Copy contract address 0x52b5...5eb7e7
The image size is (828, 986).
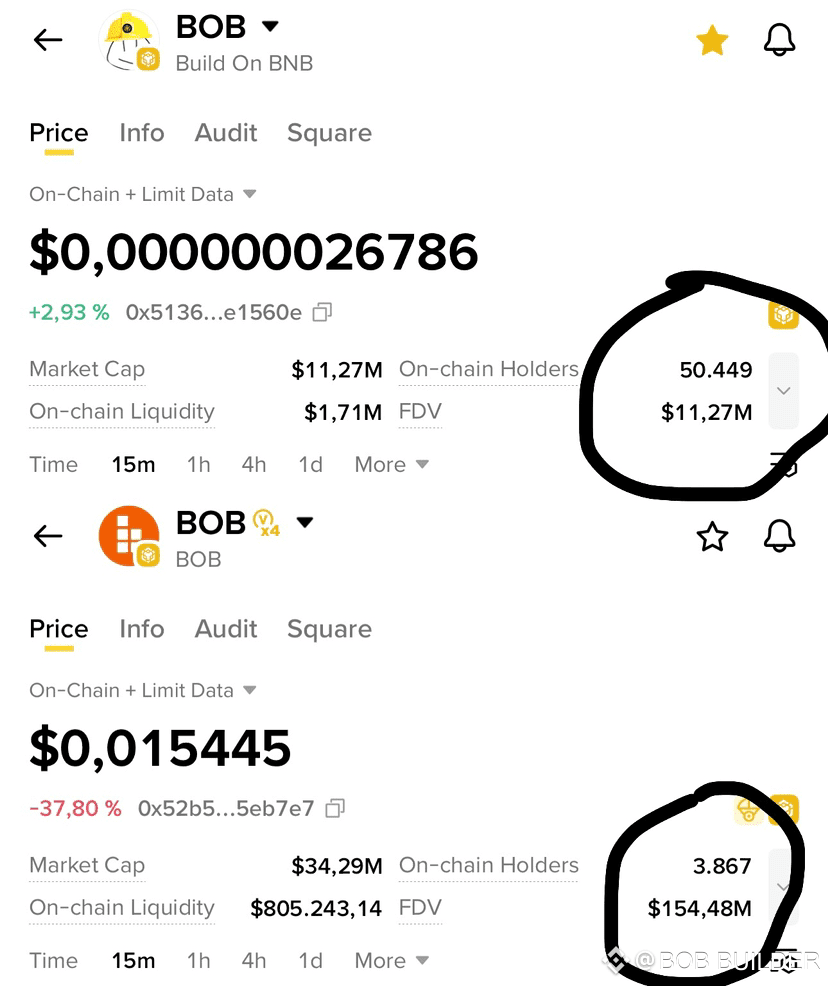tap(334, 808)
